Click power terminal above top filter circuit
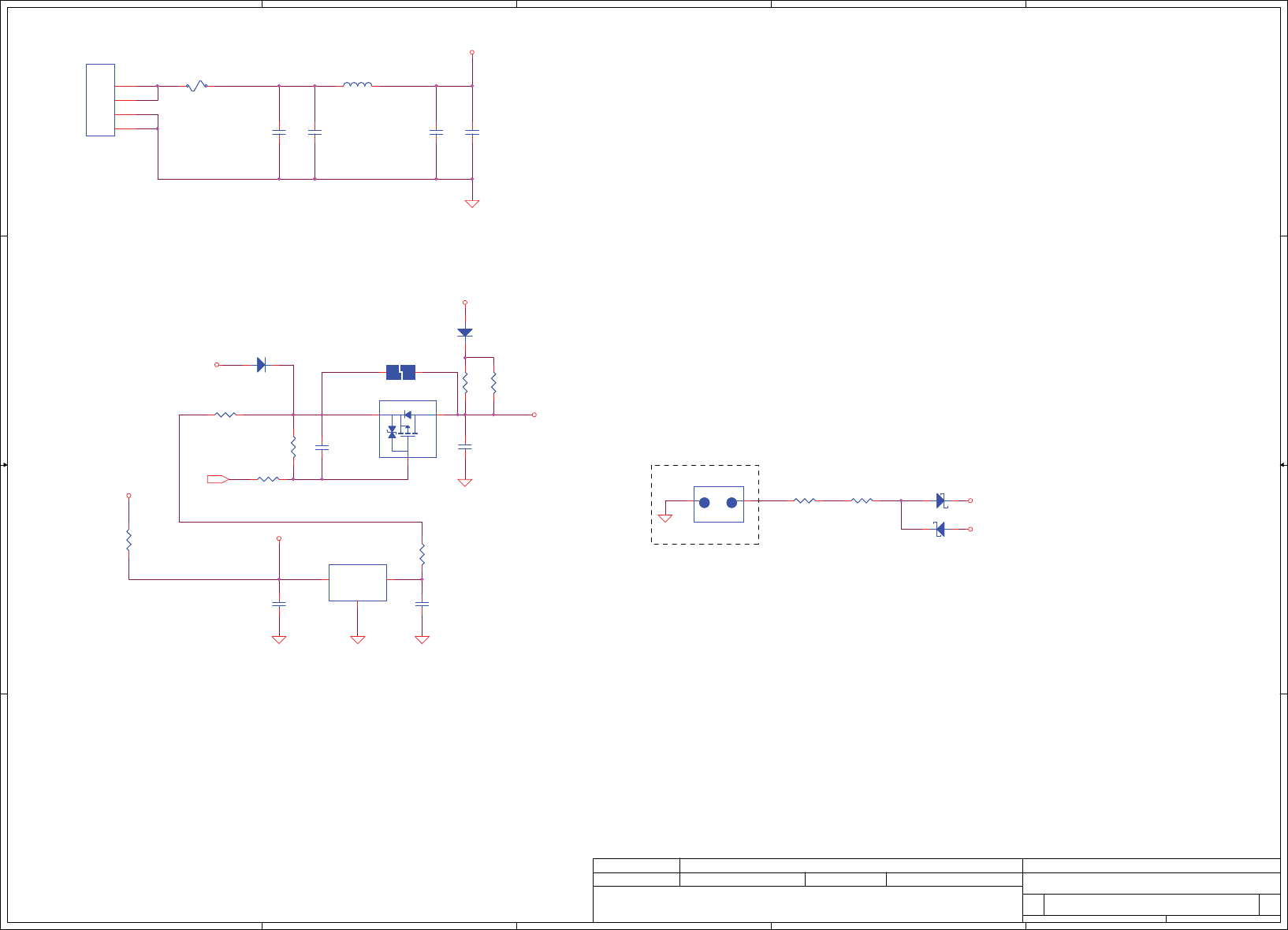 tap(472, 52)
